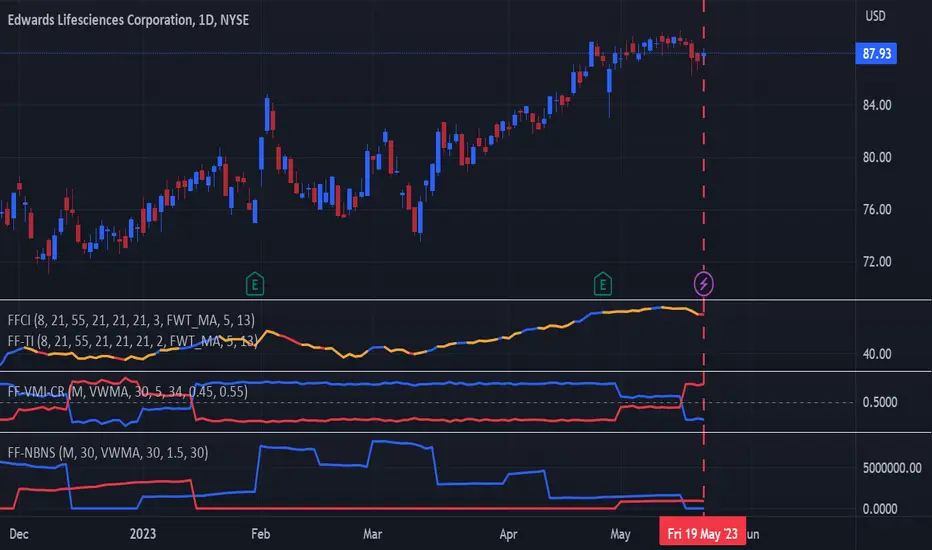
Task: Open the FFCI indicator legend
Action: click(131, 320)
